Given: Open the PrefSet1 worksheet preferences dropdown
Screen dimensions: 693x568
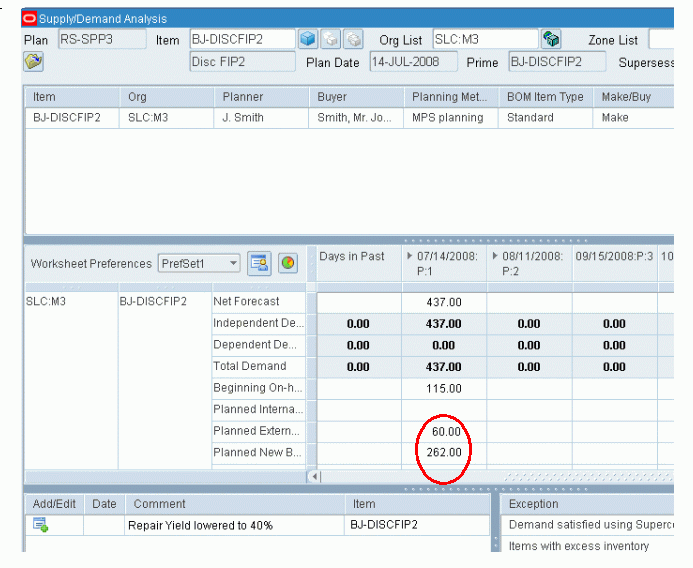Looking at the screenshot, I should 199,264.
